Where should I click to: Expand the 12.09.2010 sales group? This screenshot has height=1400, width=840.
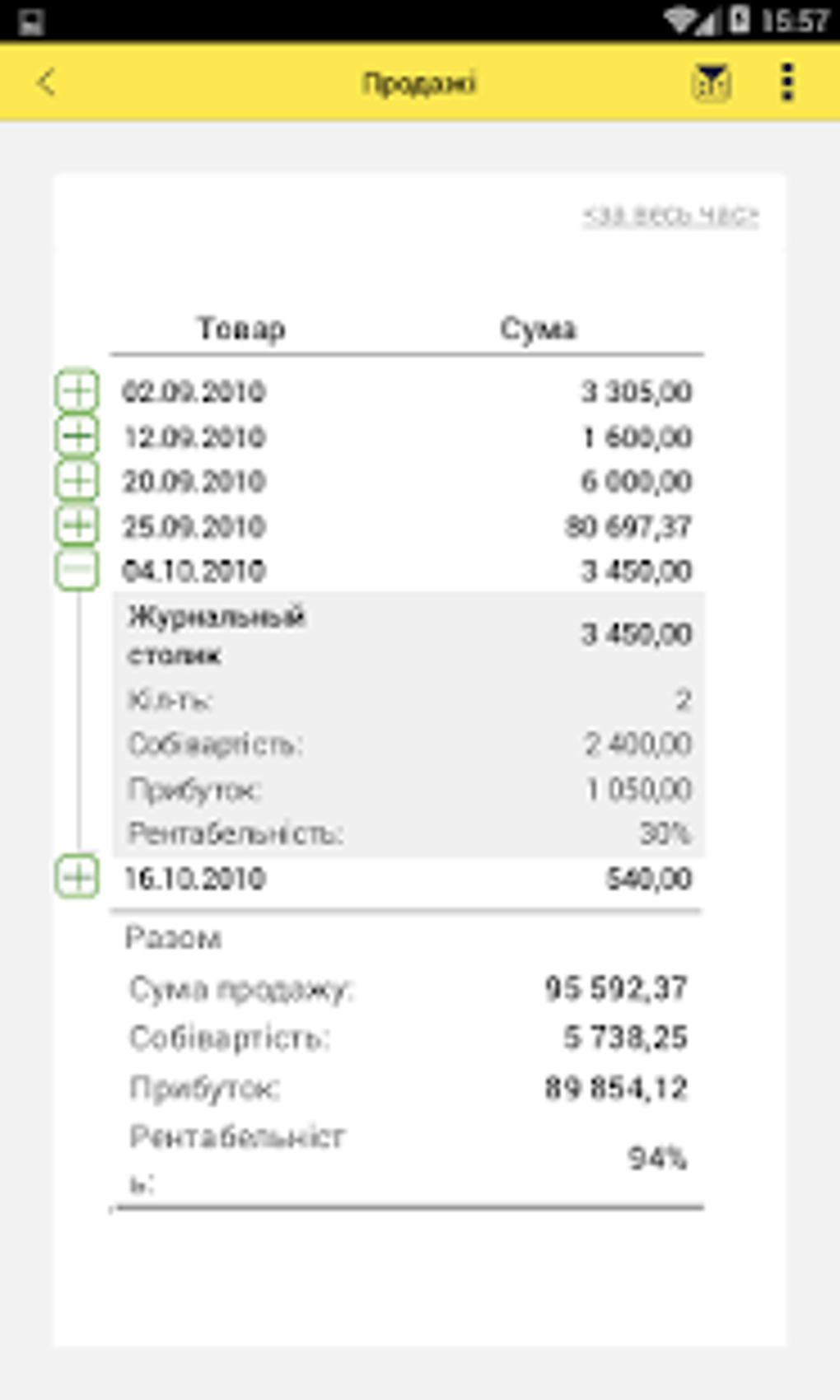point(77,436)
